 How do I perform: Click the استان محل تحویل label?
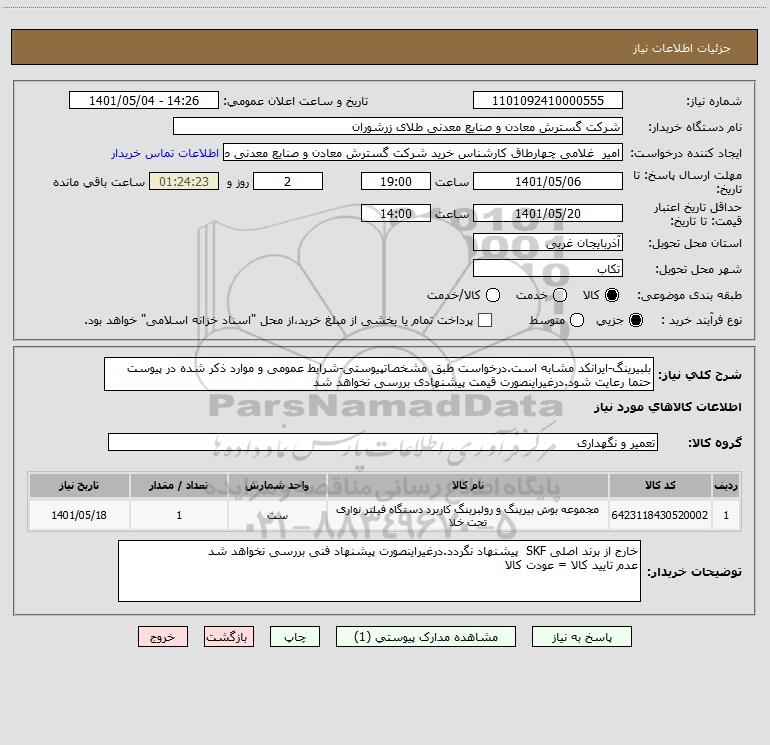695,243
